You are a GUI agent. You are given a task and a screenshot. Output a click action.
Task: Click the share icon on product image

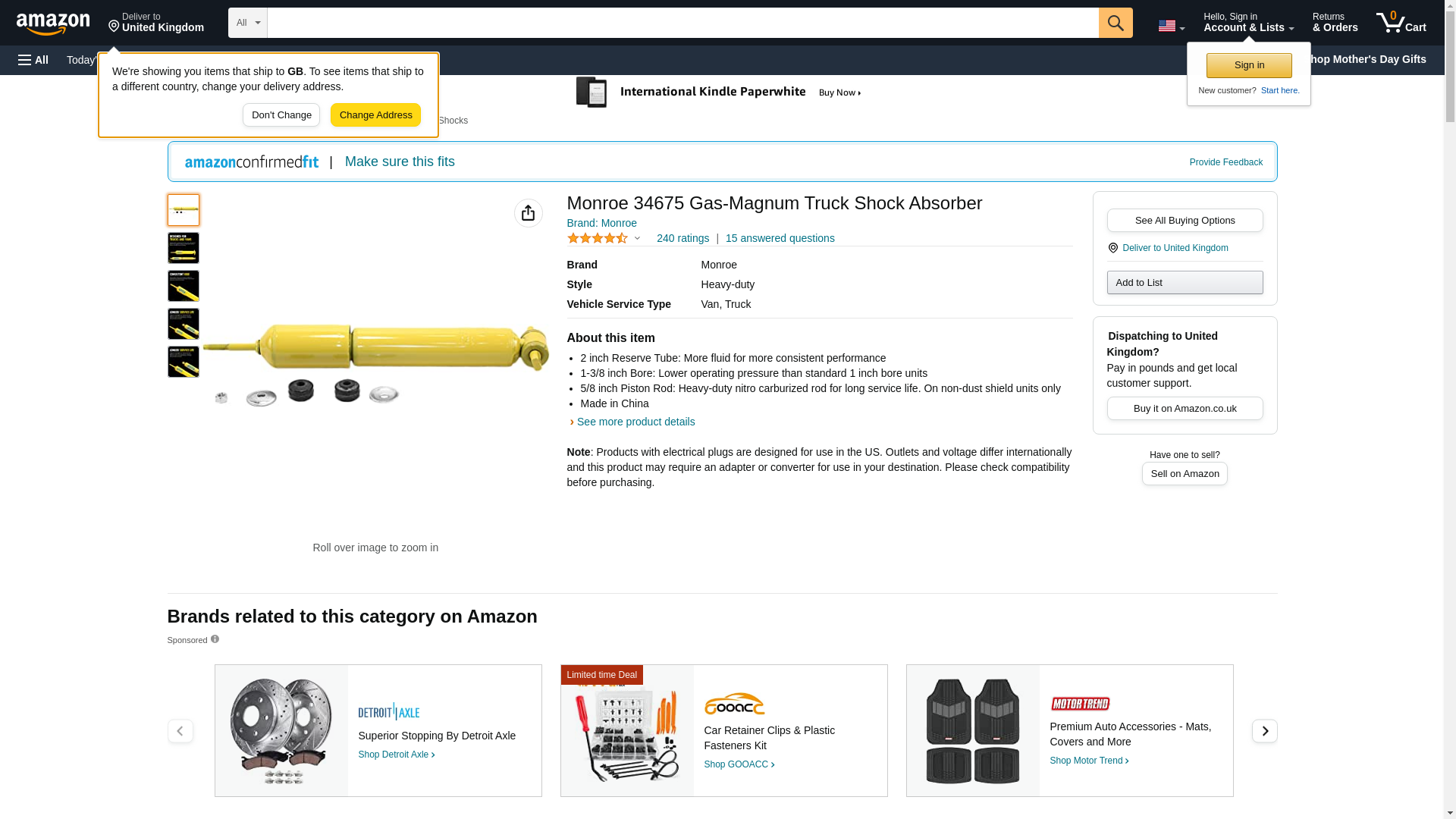pyautogui.click(x=528, y=213)
